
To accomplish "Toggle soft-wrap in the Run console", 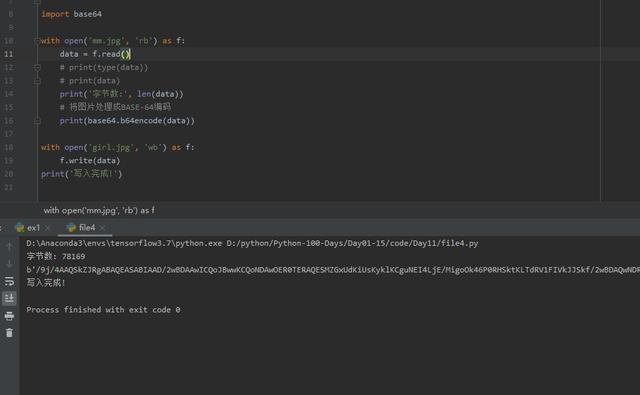I will pyautogui.click(x=9, y=281).
